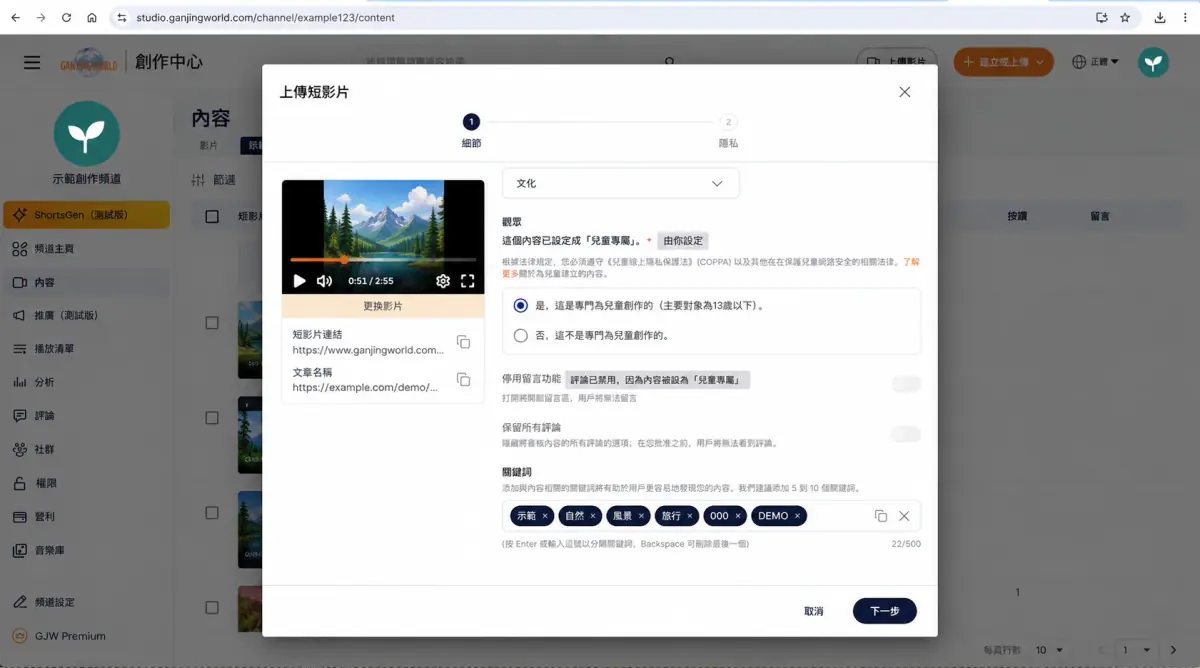Open 評論 in sidebar
The image size is (1200, 668).
pos(85,416)
